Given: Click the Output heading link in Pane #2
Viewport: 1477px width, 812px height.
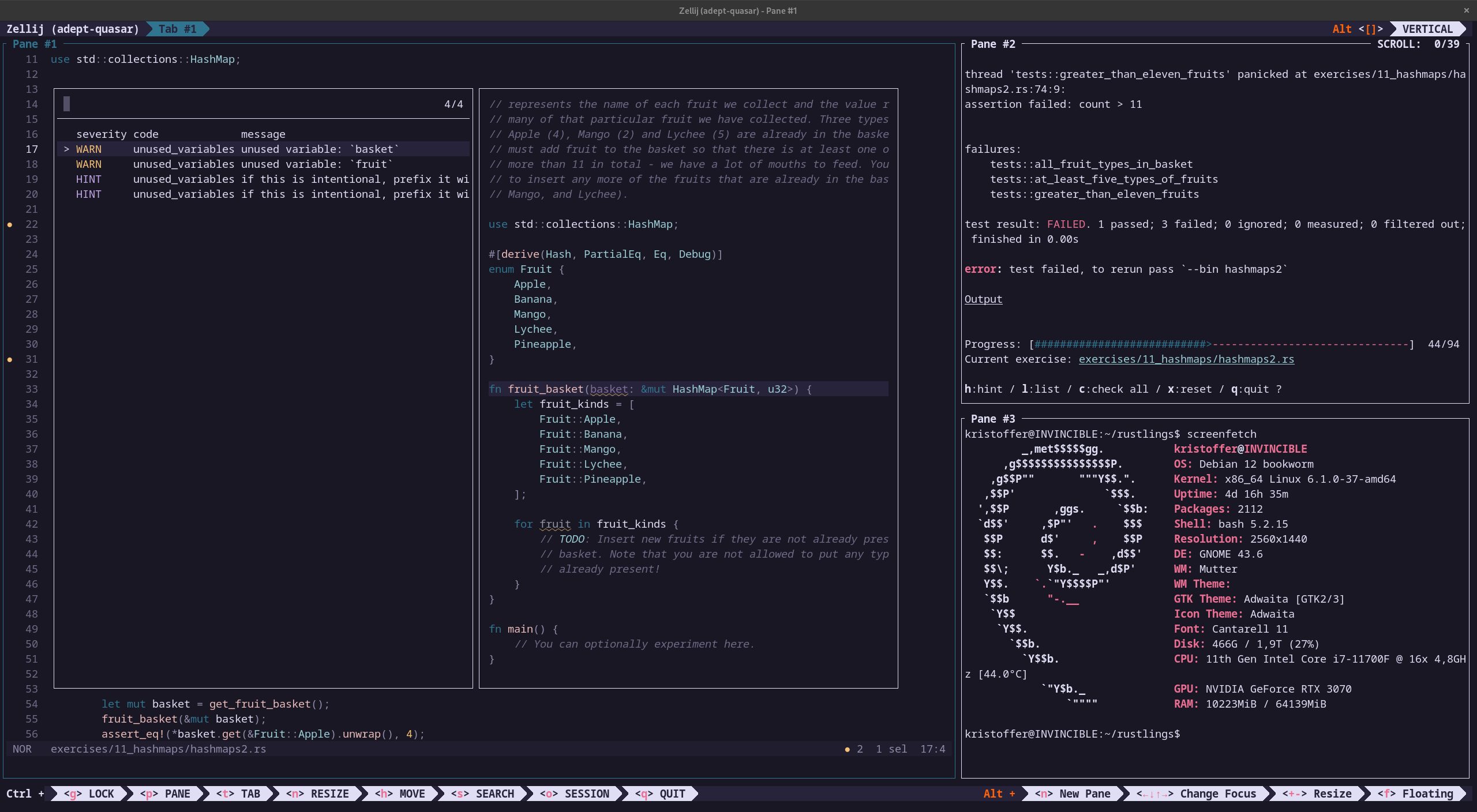Looking at the screenshot, I should pos(983,299).
